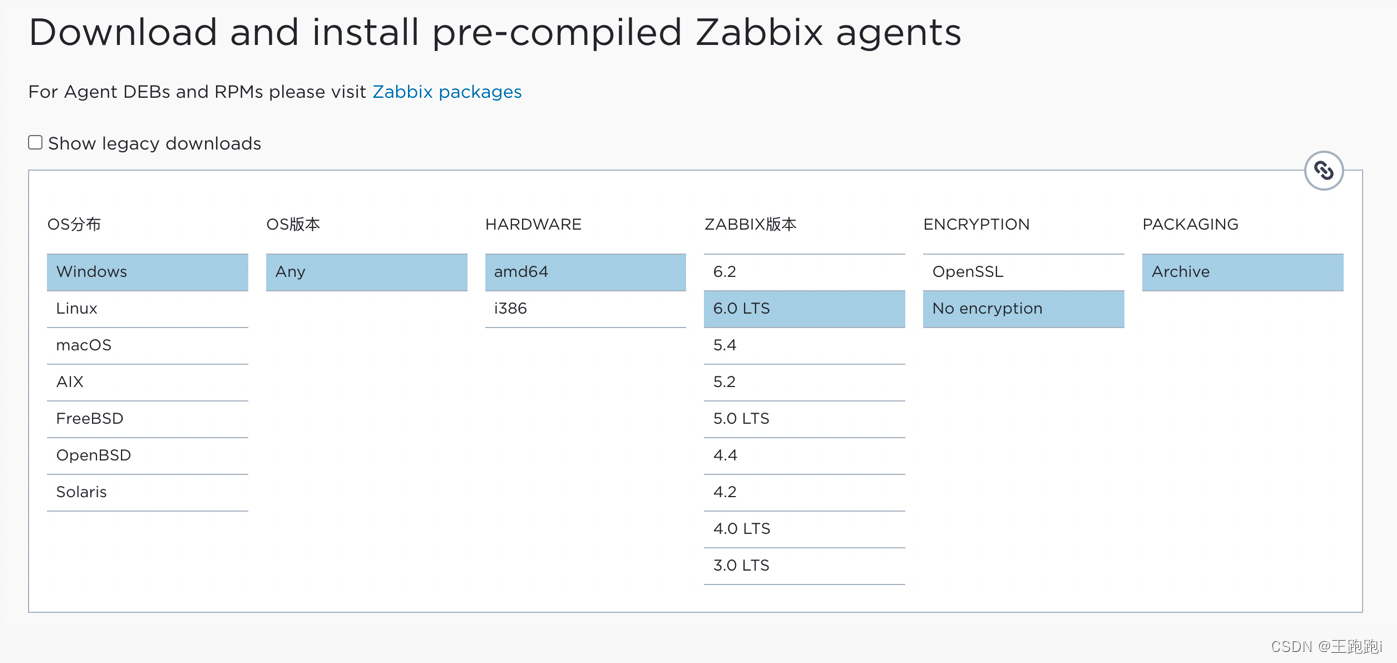Keep No encryption selected
Screen dimensions: 1397x663
coord(1023,308)
